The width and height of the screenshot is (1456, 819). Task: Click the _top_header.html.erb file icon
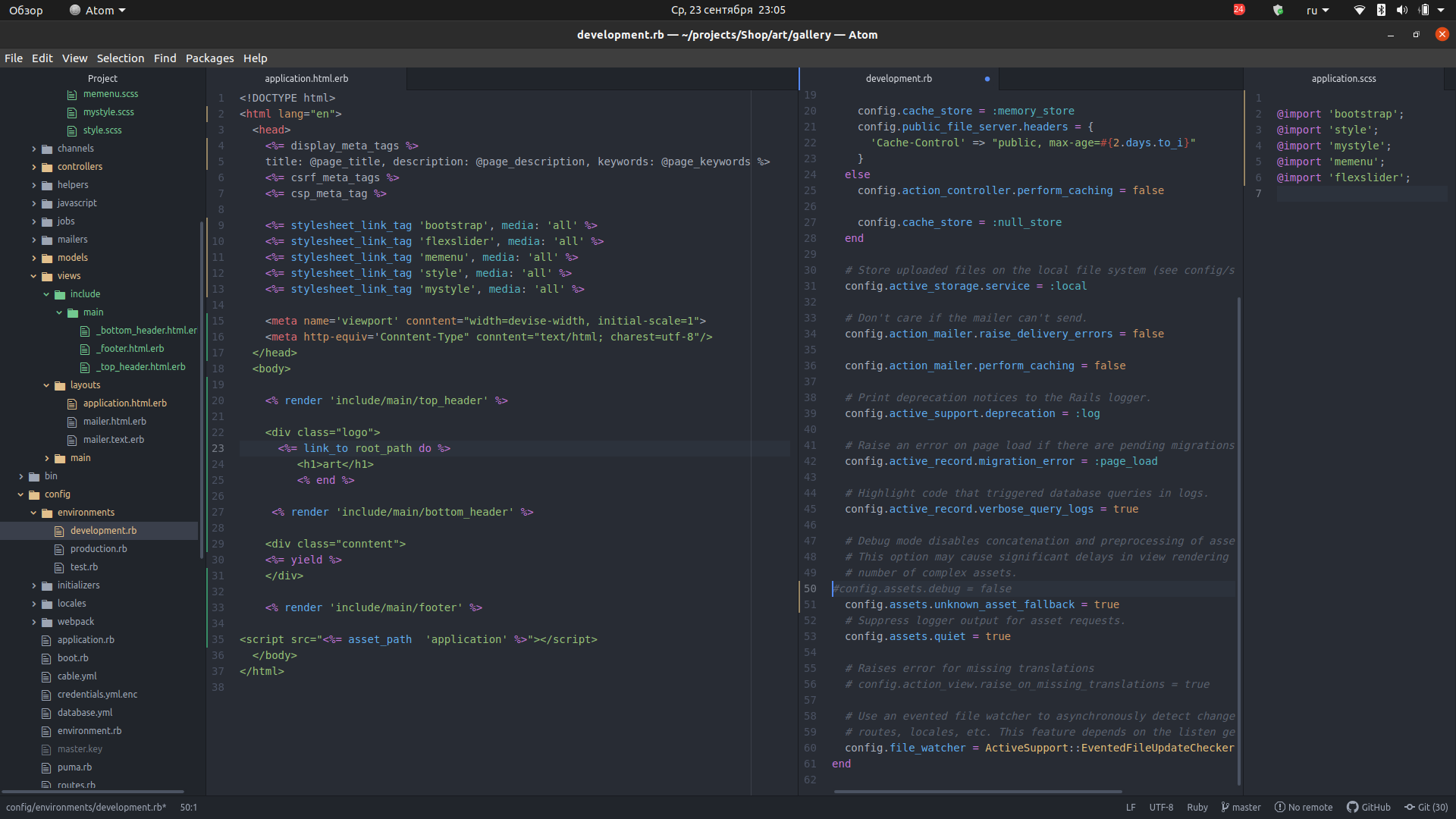pyautogui.click(x=85, y=367)
